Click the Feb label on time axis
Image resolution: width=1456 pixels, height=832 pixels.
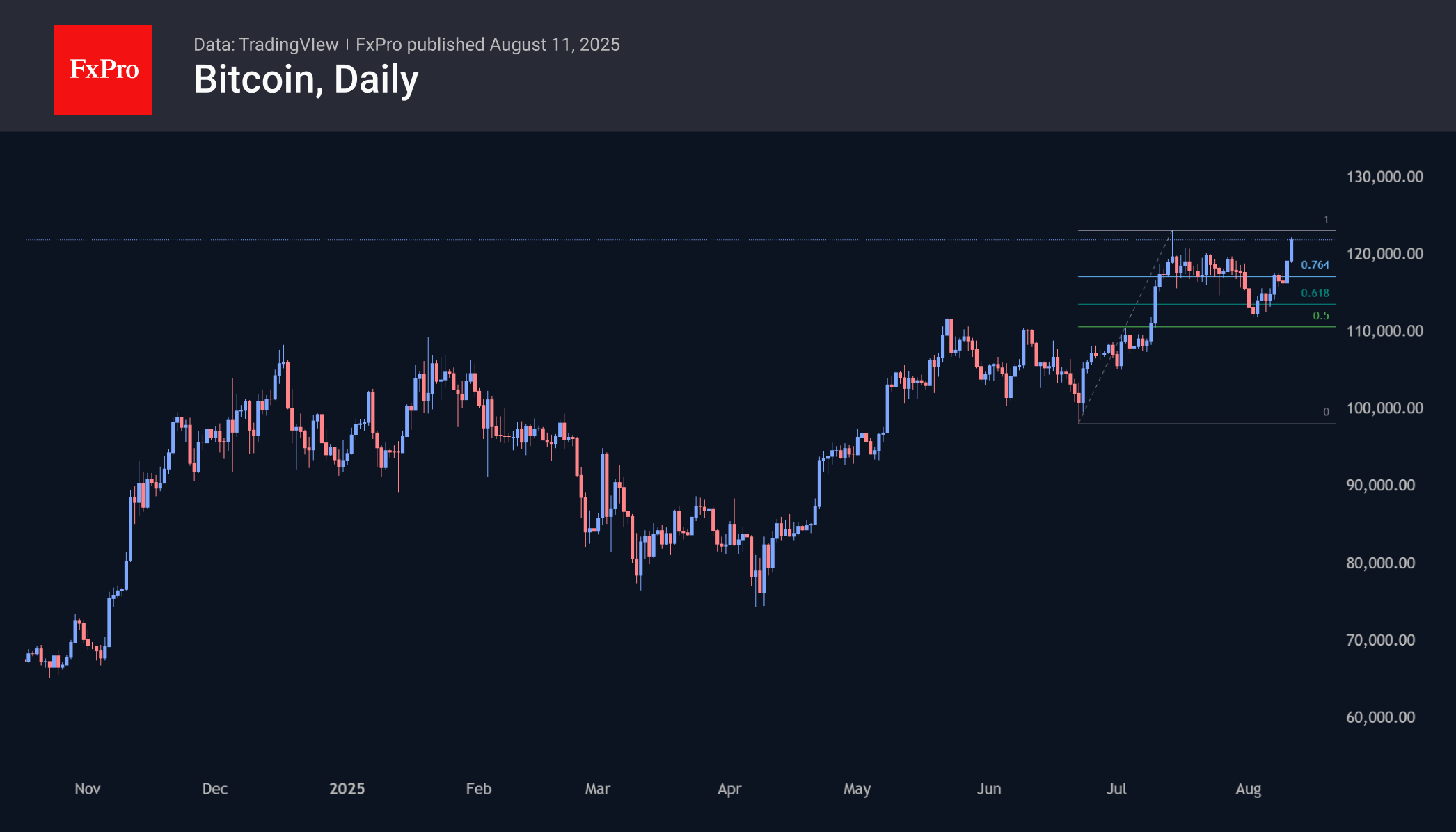(479, 789)
